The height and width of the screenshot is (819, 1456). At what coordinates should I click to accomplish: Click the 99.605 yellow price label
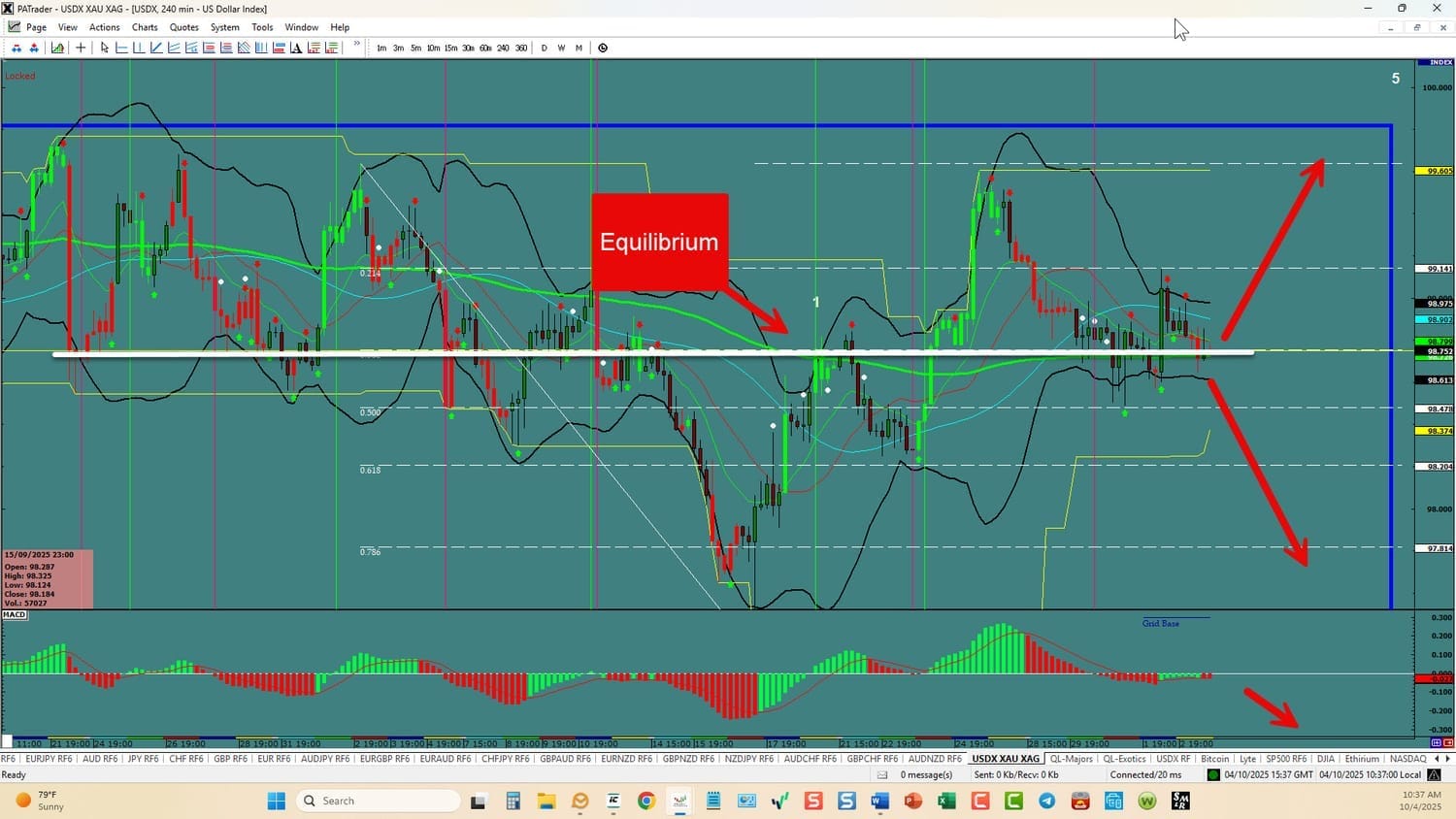(x=1435, y=171)
